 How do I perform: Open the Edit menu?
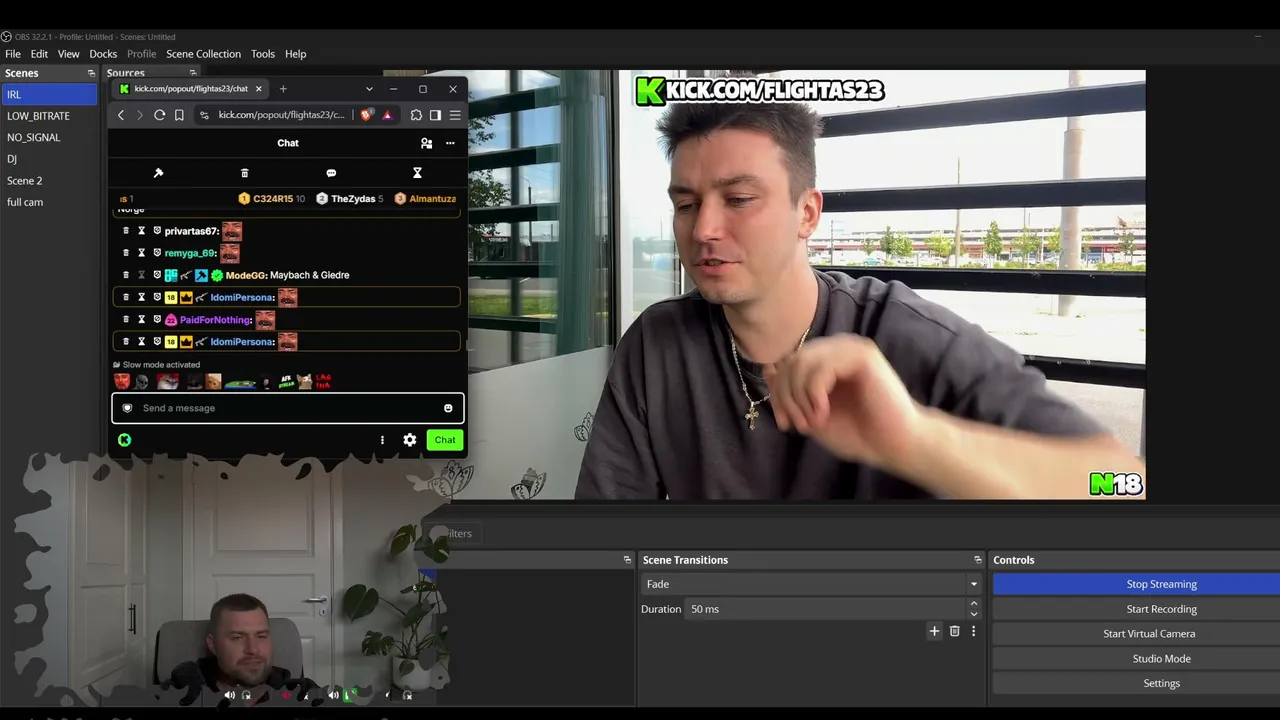pos(39,54)
